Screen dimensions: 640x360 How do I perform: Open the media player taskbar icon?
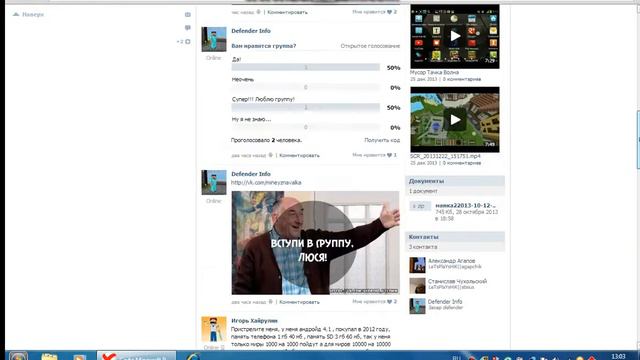coord(80,357)
